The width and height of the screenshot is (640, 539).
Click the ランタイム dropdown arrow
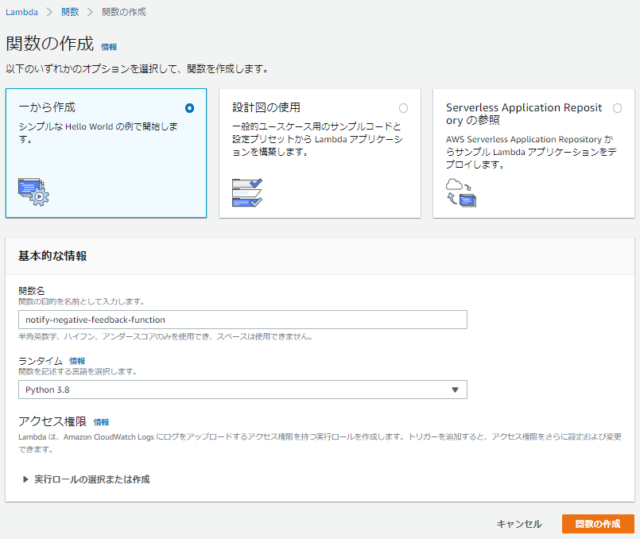(x=455, y=390)
